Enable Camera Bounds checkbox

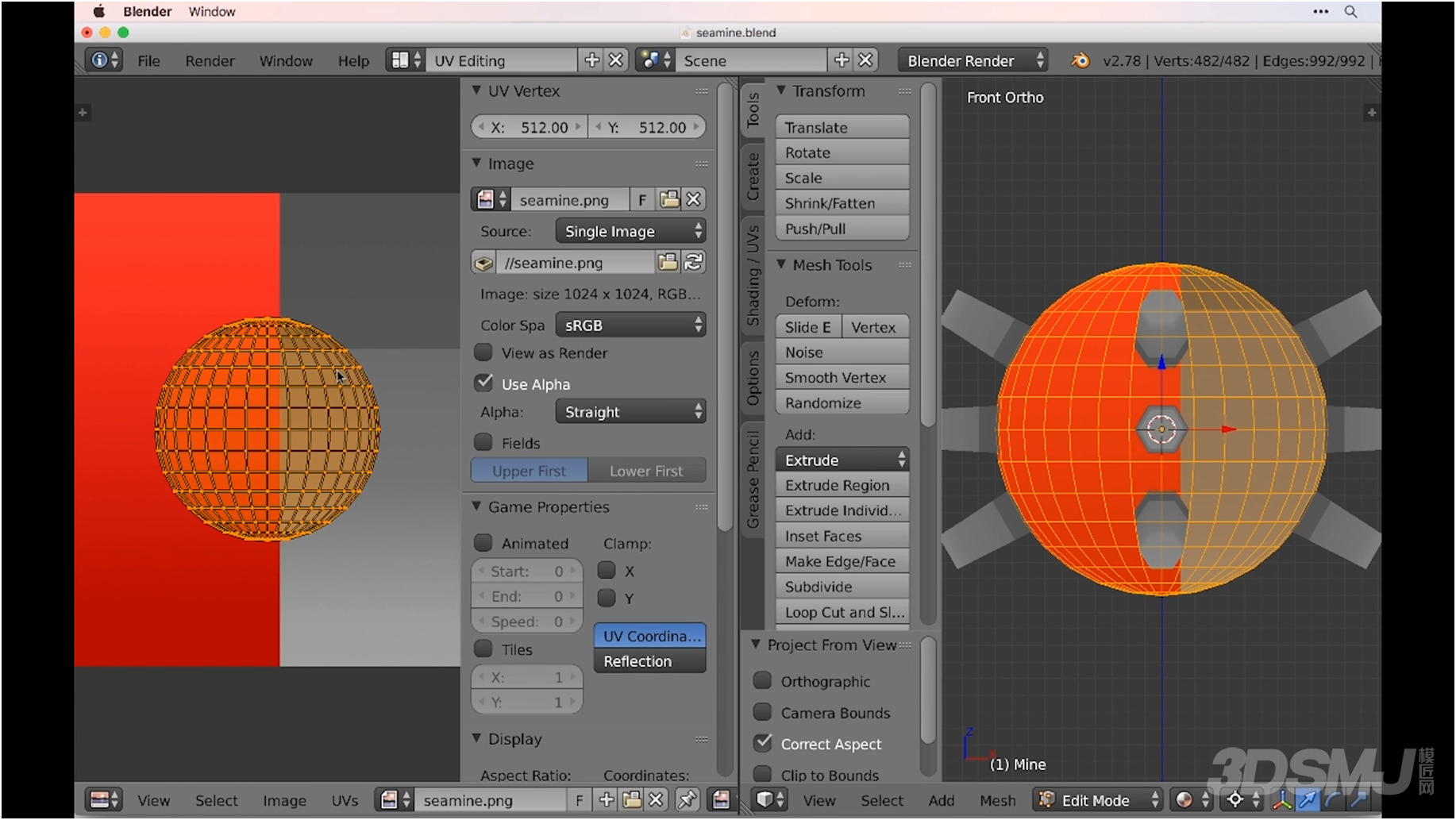click(x=762, y=712)
